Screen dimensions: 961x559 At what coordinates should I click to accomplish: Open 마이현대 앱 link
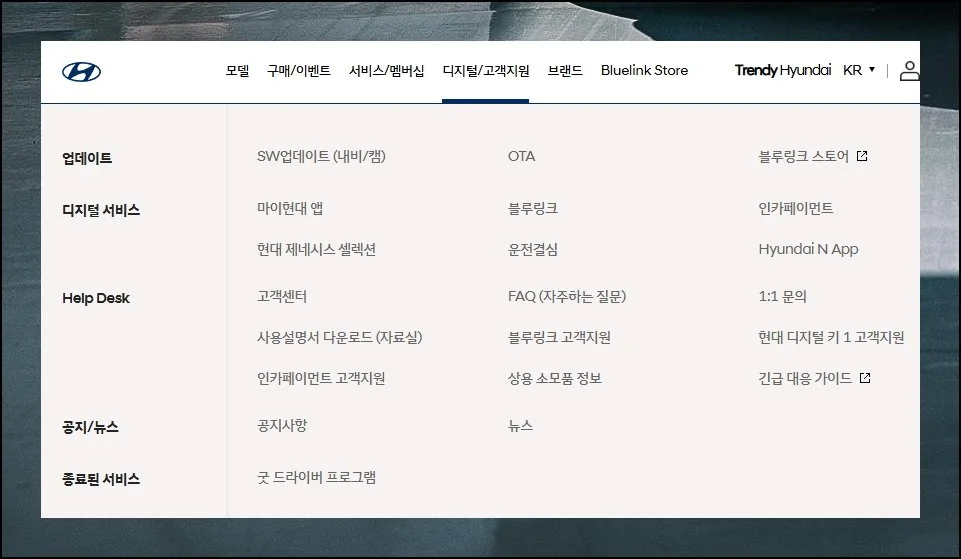[x=290, y=208]
